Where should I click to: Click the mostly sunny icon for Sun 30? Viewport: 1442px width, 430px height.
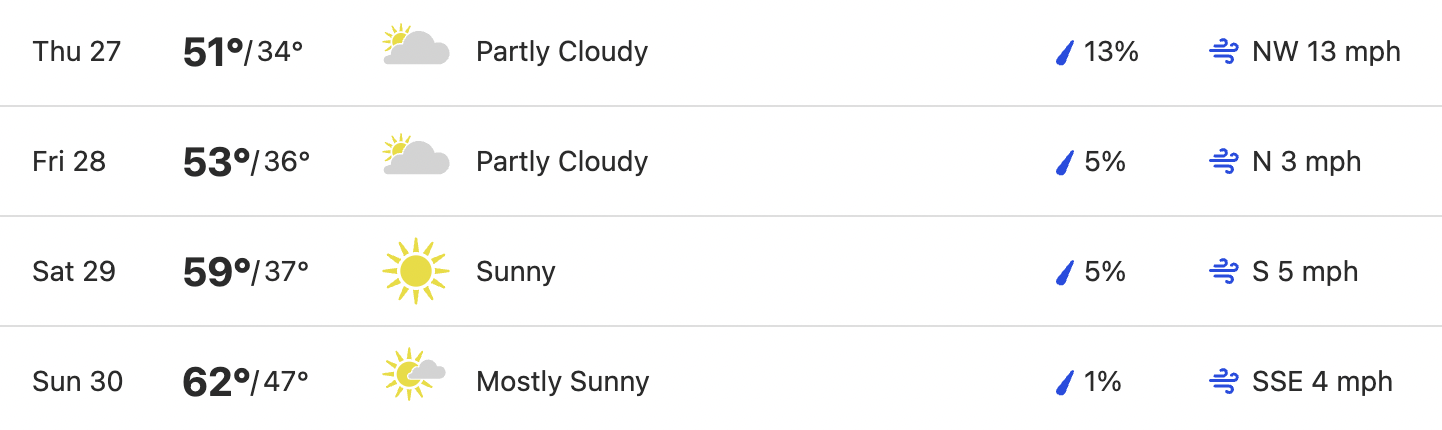pyautogui.click(x=414, y=375)
